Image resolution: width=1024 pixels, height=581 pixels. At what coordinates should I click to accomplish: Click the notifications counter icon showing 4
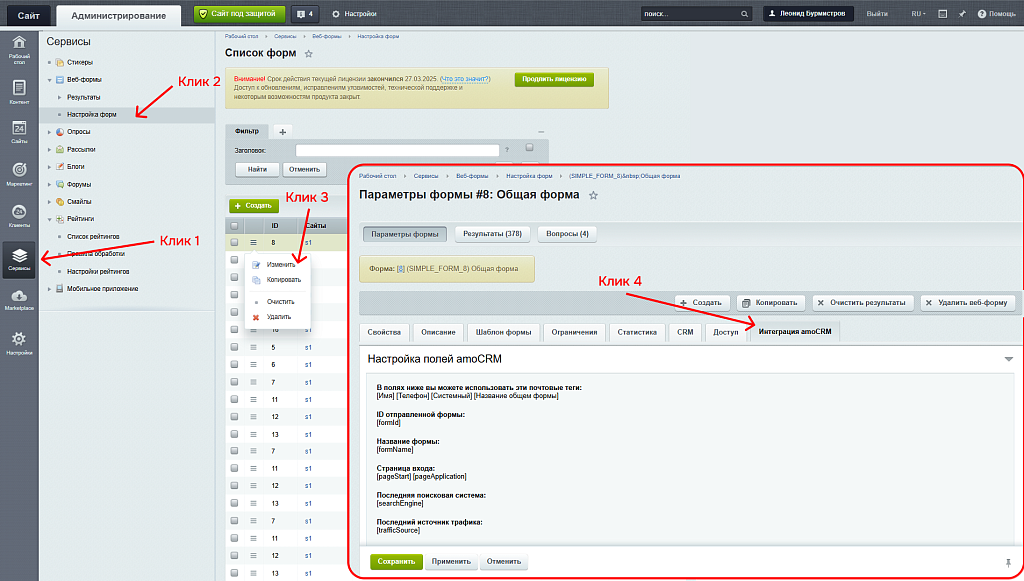tap(305, 14)
